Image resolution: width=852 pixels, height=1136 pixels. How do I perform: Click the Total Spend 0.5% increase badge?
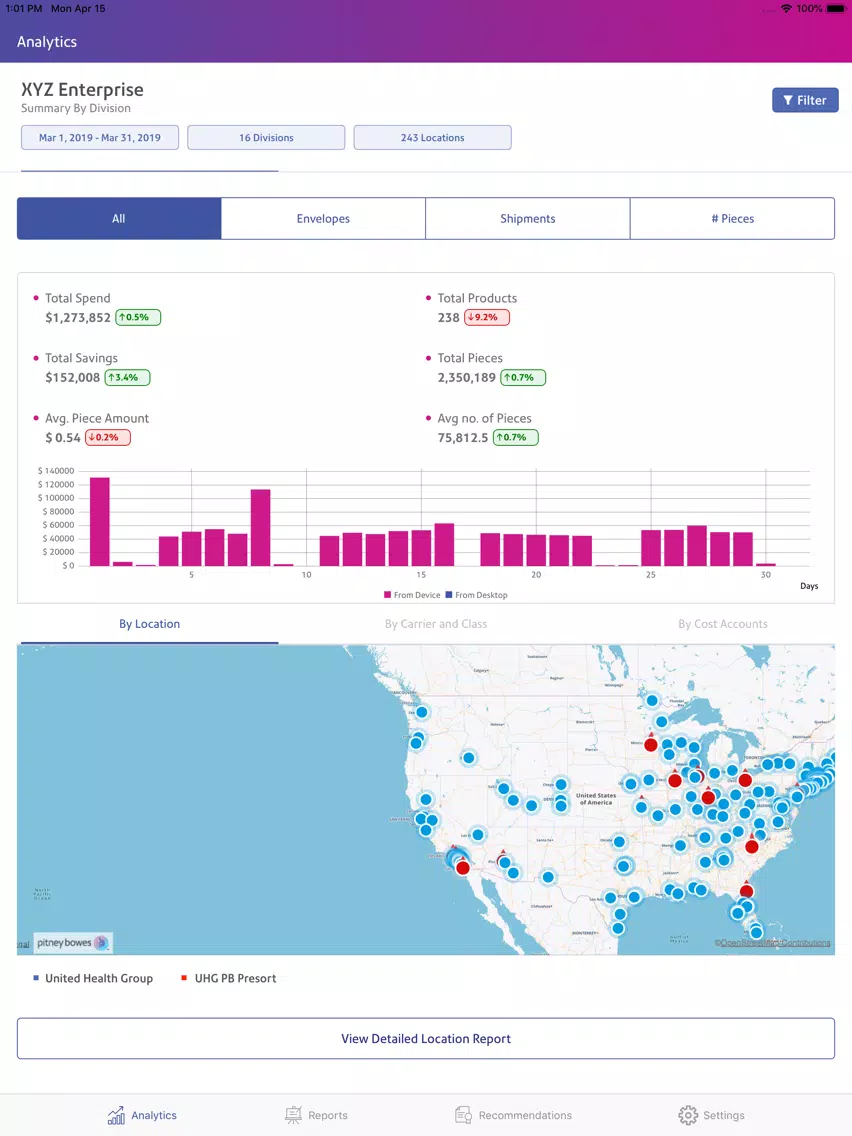[x=138, y=317]
